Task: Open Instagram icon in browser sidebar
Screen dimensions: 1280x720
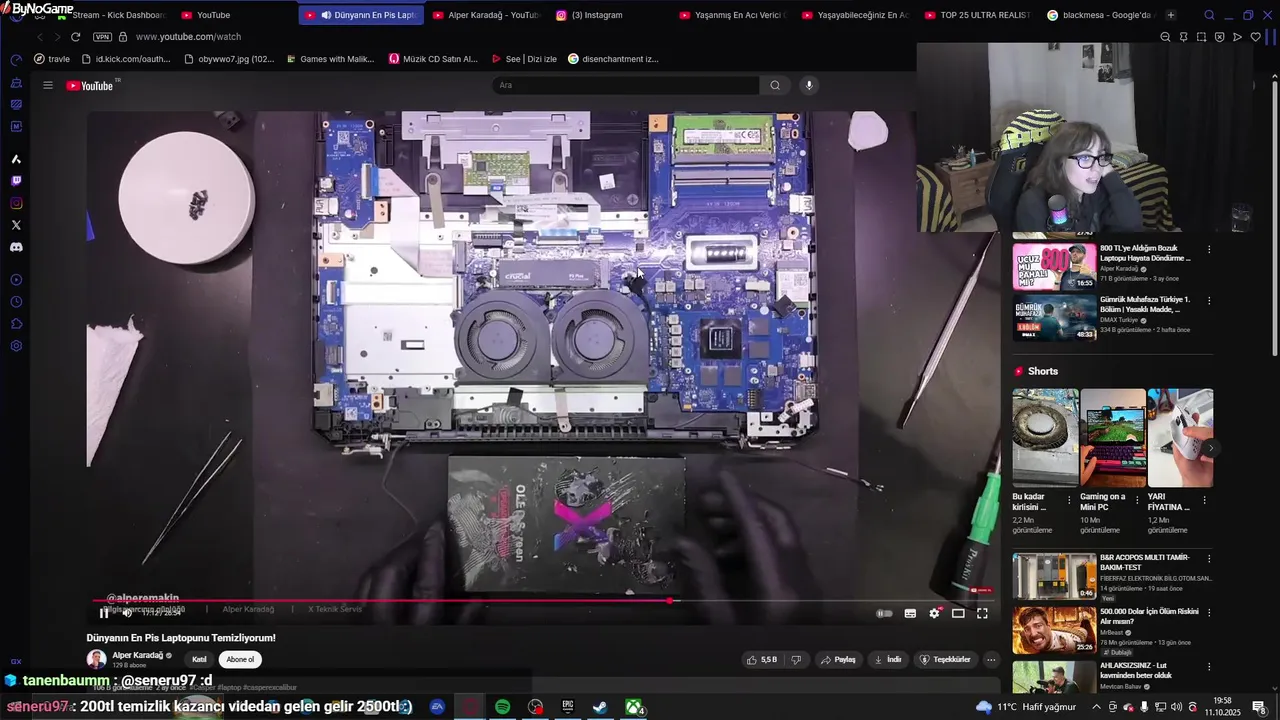Action: tap(16, 203)
